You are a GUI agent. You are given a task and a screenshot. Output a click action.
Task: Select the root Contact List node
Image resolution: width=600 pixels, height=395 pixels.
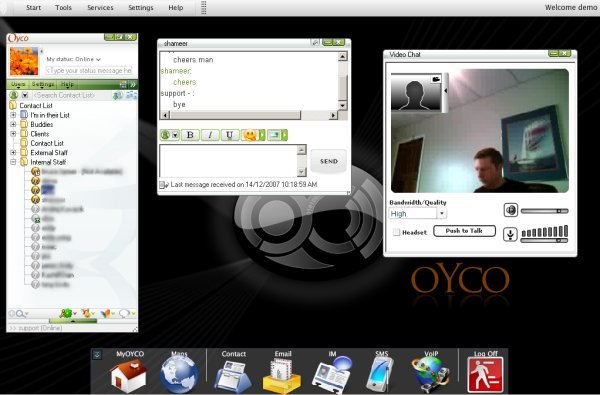(x=36, y=105)
